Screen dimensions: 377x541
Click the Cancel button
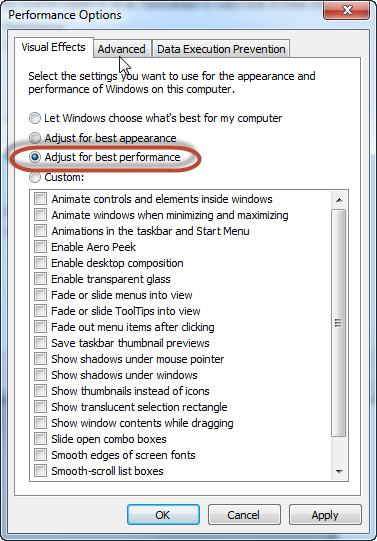(244, 515)
